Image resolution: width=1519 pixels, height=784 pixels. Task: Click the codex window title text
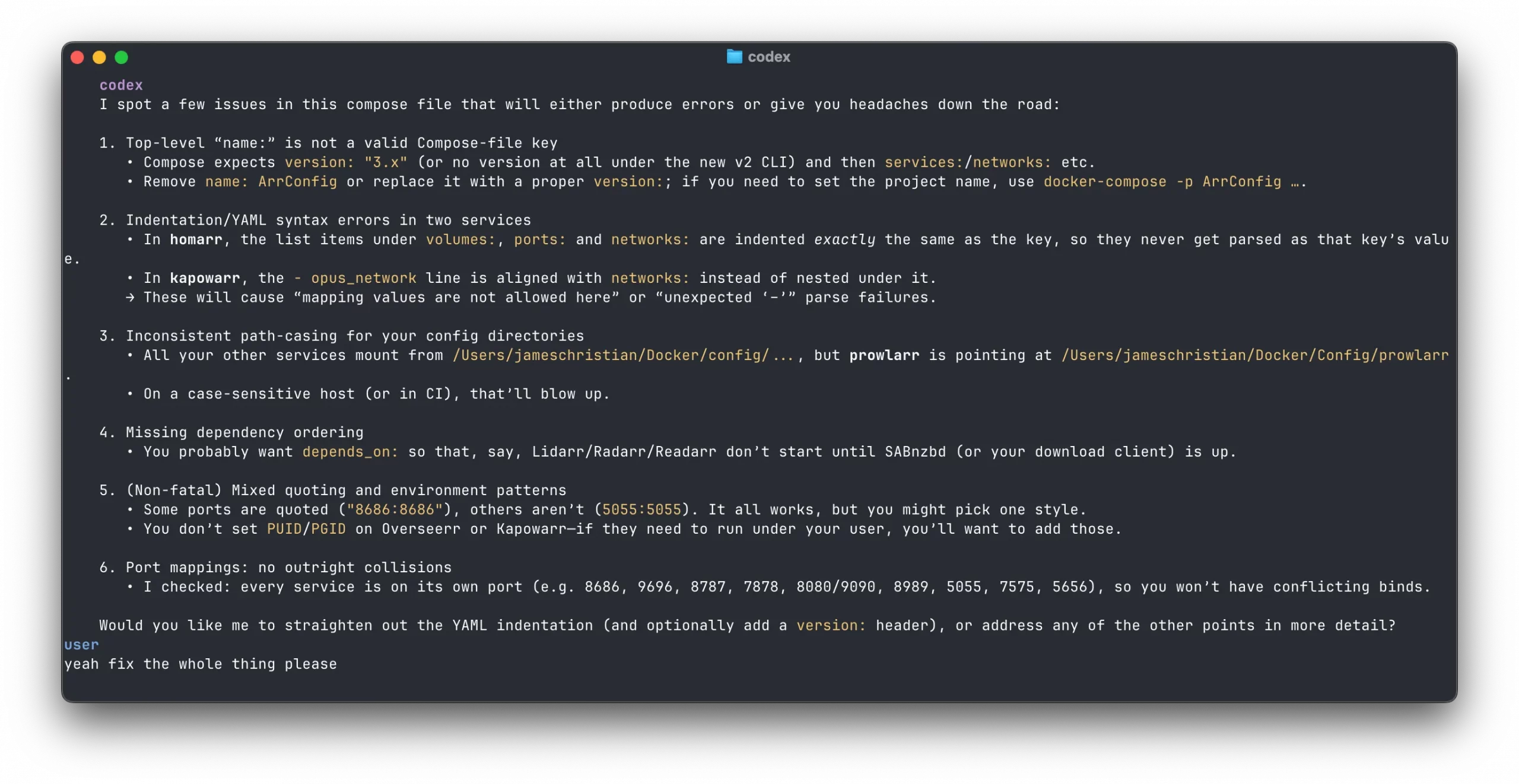[769, 57]
